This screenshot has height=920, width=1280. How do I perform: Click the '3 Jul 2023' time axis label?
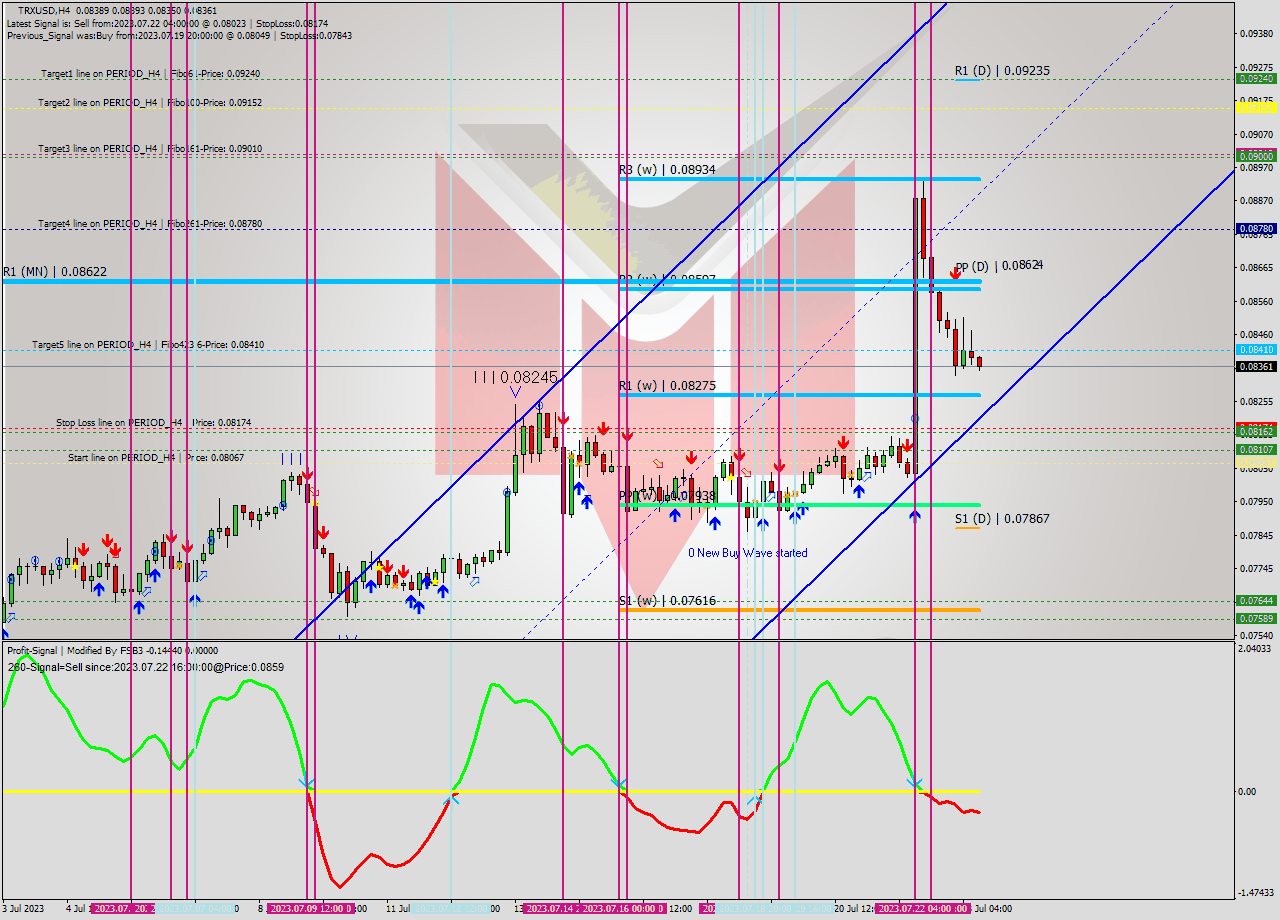(23, 909)
